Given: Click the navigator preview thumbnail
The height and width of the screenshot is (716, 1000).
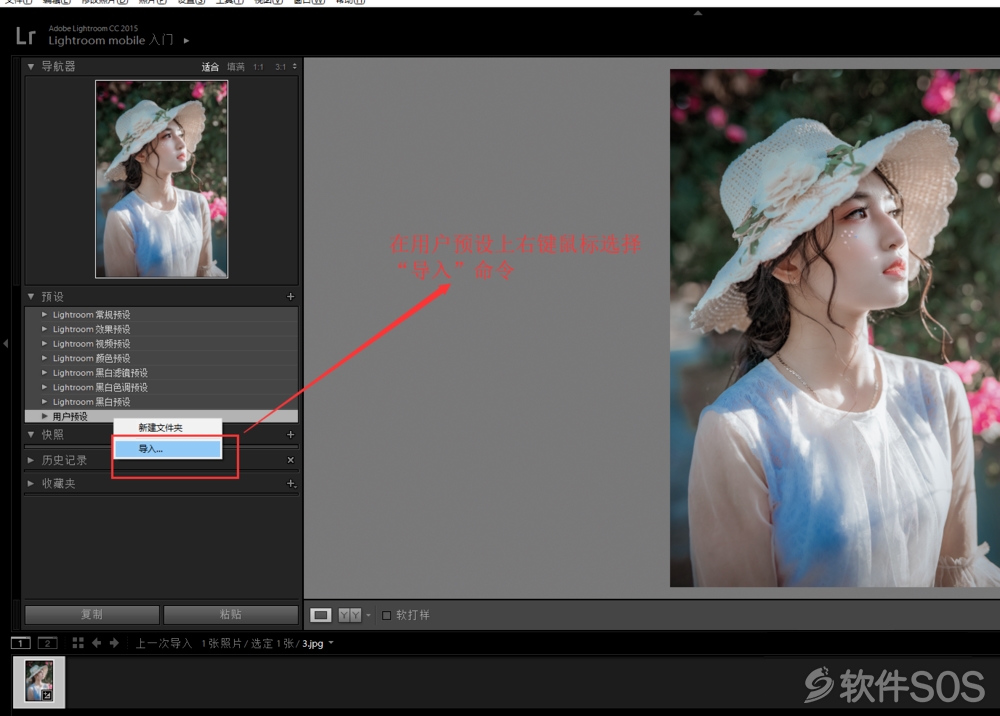Looking at the screenshot, I should pyautogui.click(x=161, y=179).
